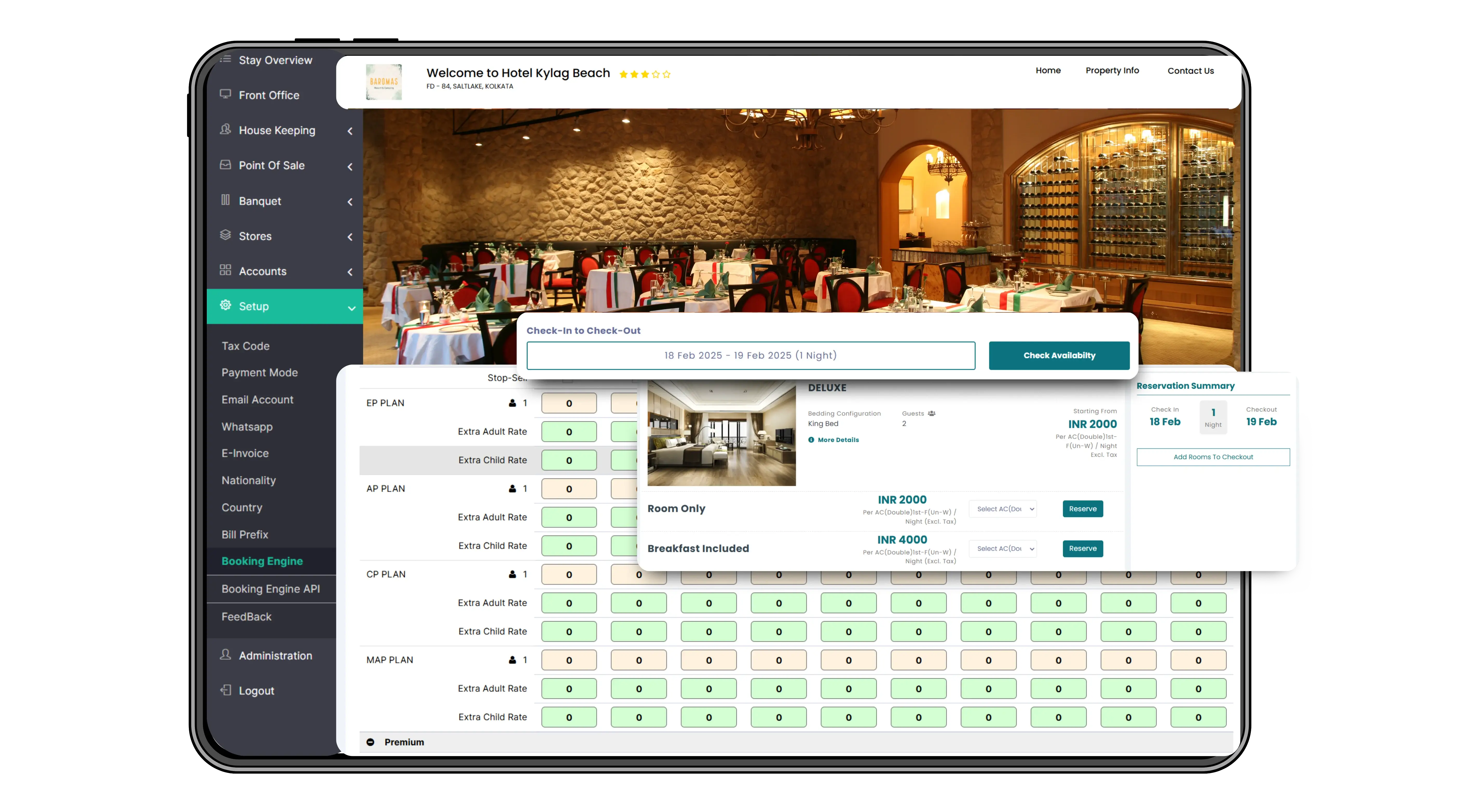
Task: Click the Stores layers icon
Action: click(x=225, y=235)
